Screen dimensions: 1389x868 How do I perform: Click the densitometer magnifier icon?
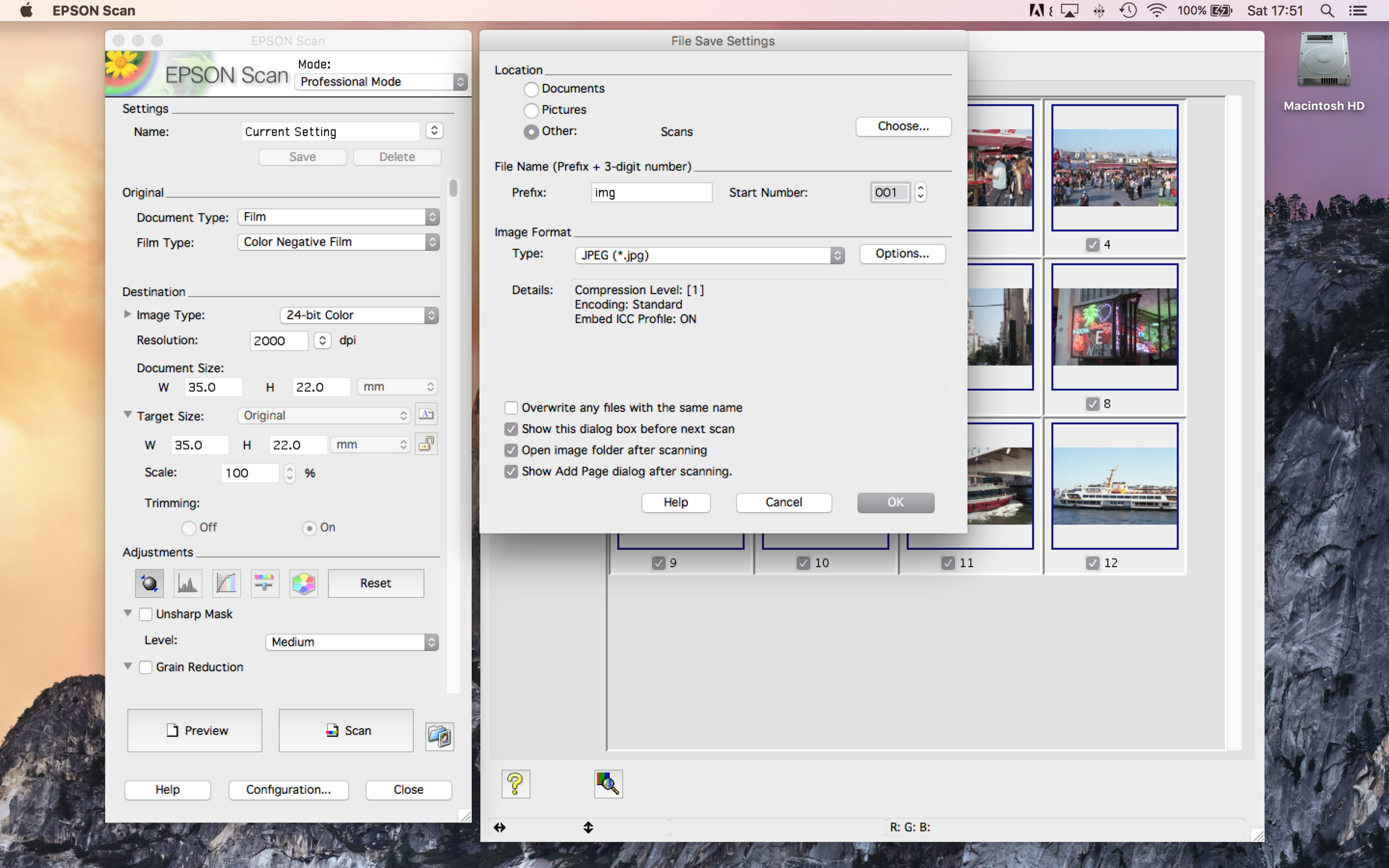pyautogui.click(x=608, y=784)
